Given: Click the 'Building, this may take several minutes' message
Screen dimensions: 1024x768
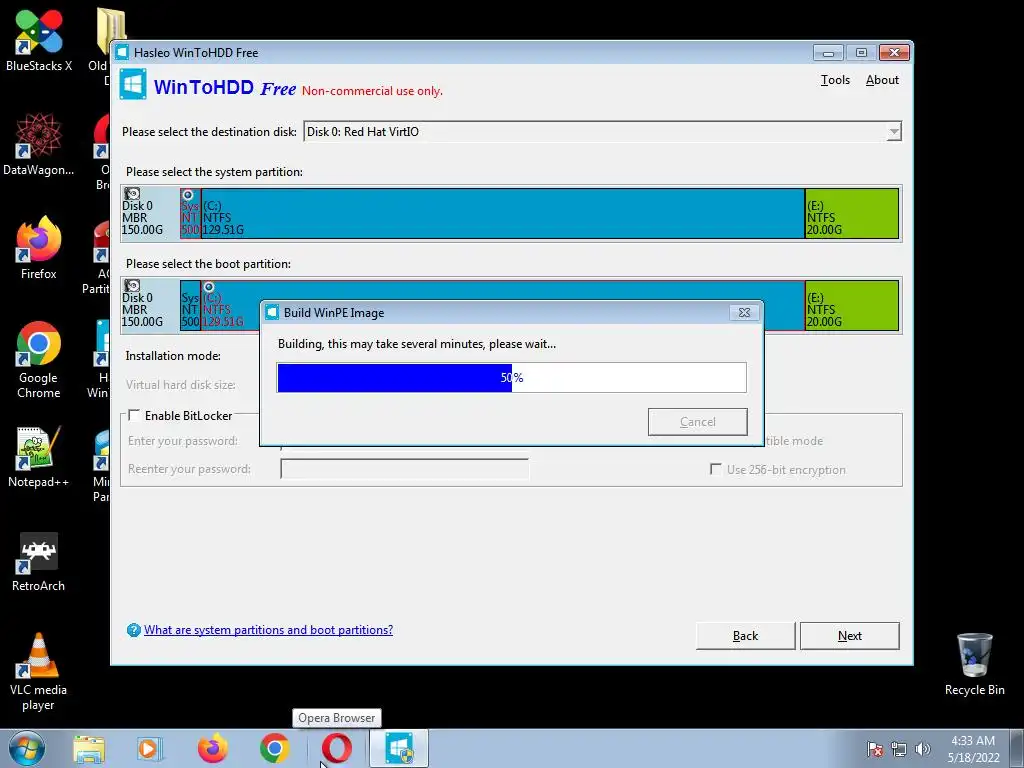Looking at the screenshot, I should 417,344.
